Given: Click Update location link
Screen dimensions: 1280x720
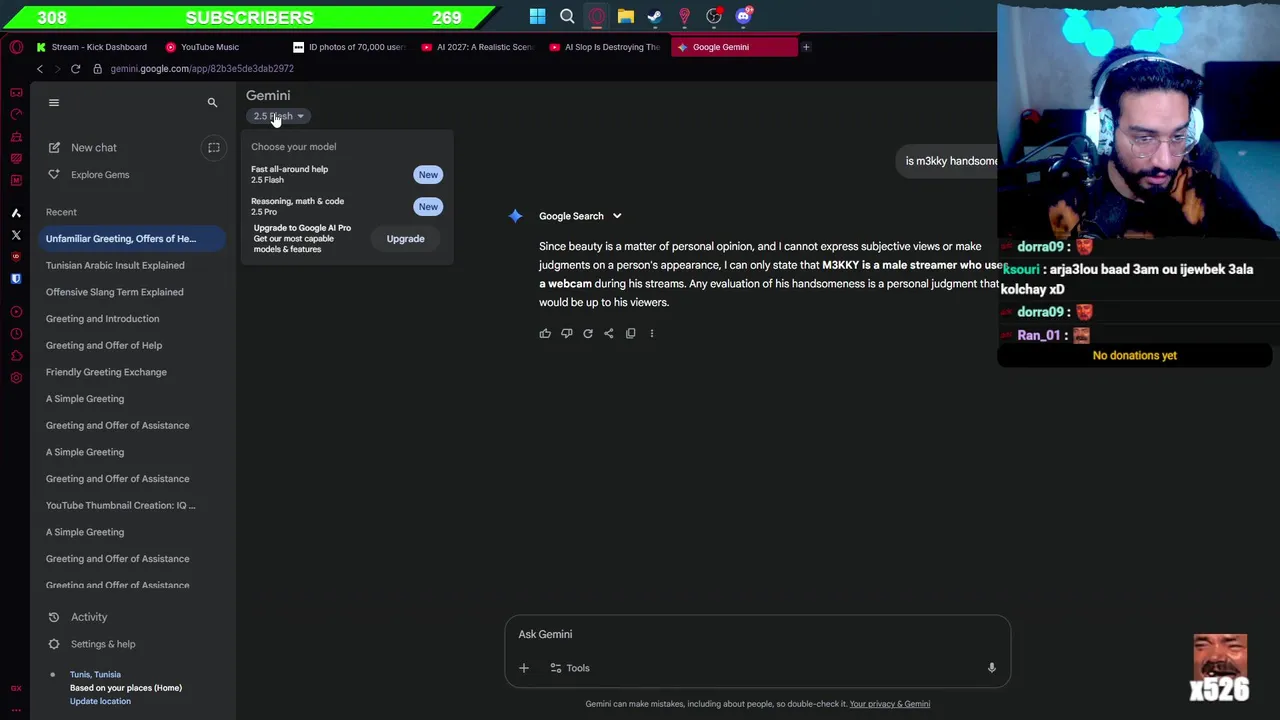Looking at the screenshot, I should 100,701.
